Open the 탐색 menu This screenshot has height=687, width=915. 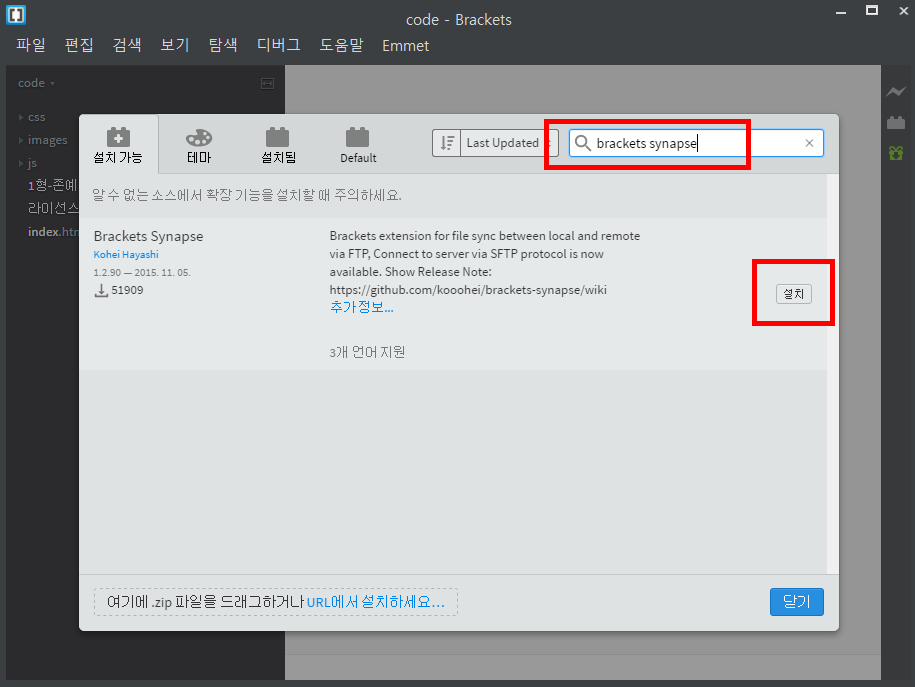click(x=222, y=46)
